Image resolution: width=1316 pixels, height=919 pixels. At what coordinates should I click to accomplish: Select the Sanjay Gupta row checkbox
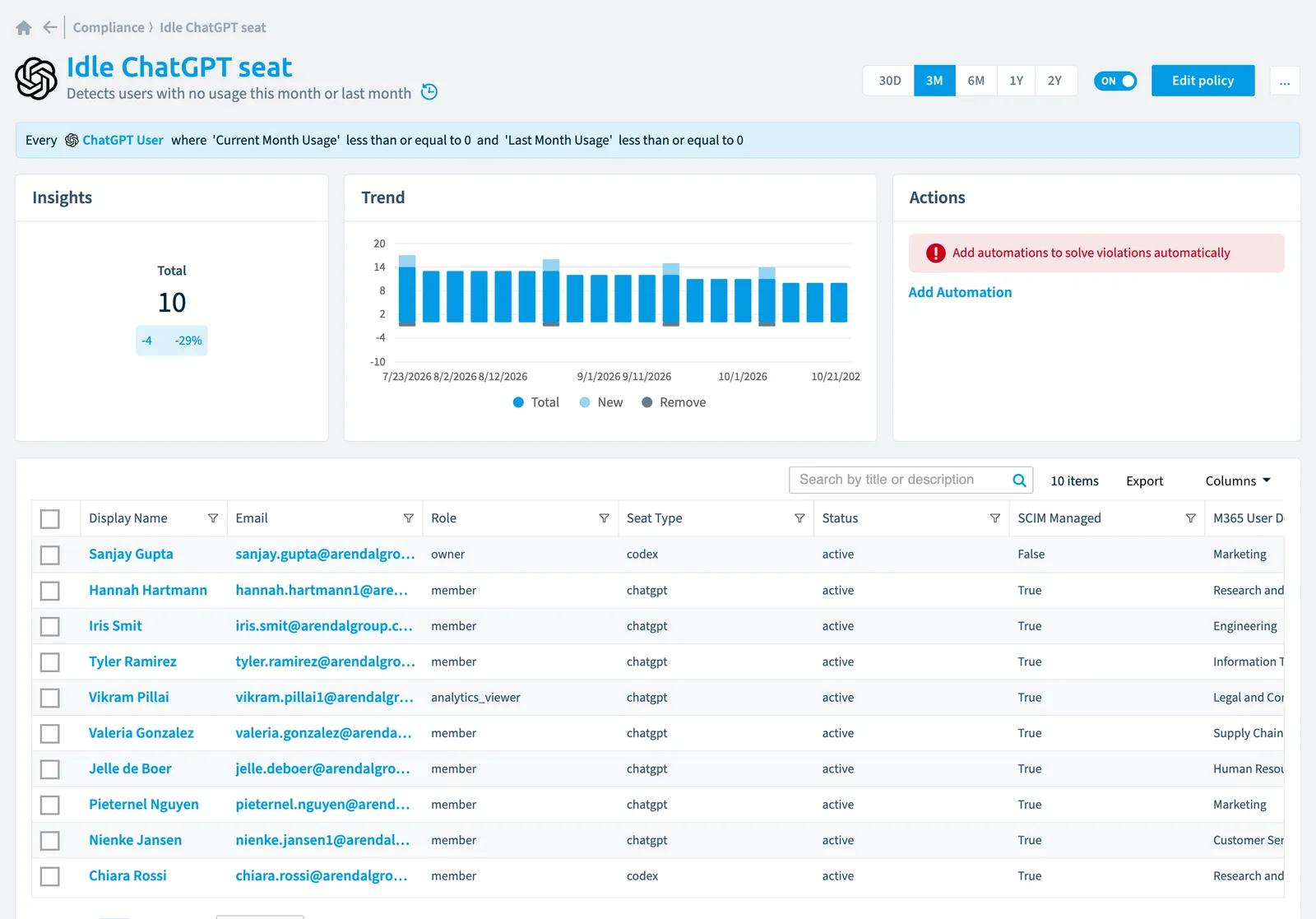(50, 555)
